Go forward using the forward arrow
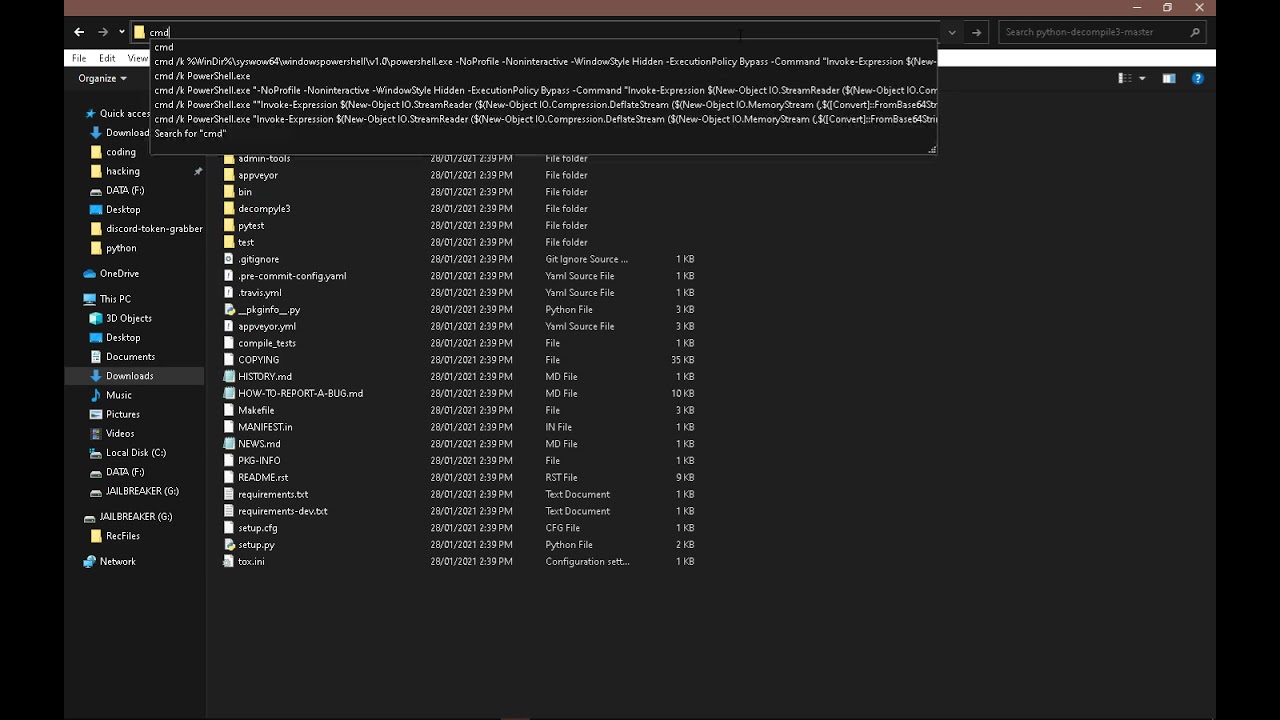This screenshot has width=1280, height=720. coord(102,32)
